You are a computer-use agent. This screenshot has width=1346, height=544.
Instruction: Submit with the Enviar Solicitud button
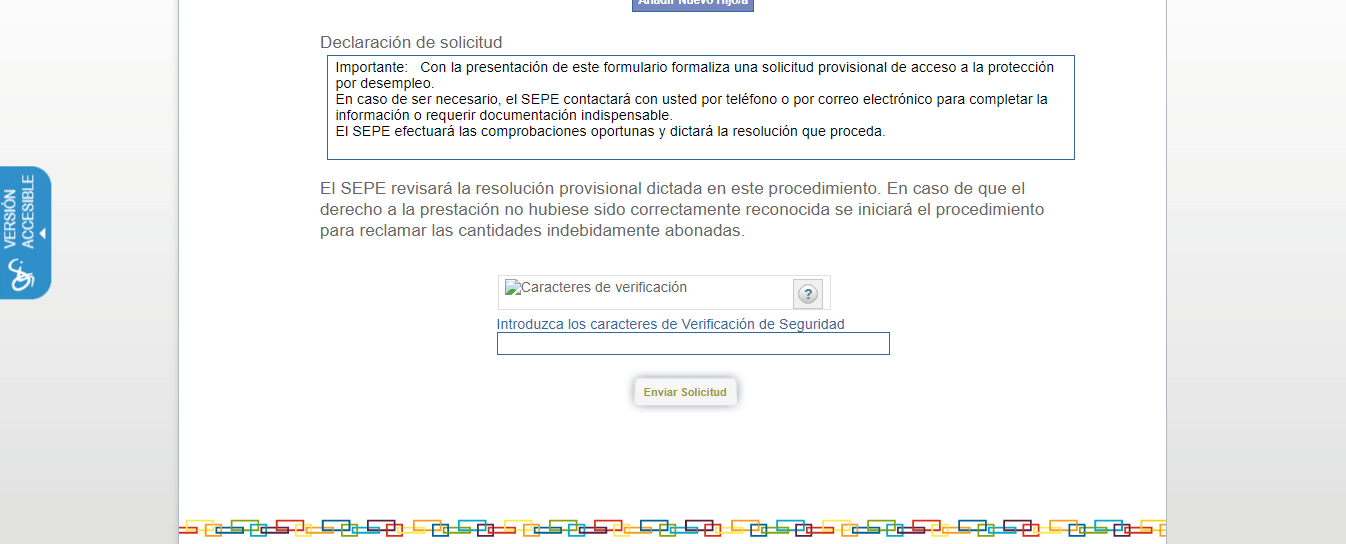685,392
